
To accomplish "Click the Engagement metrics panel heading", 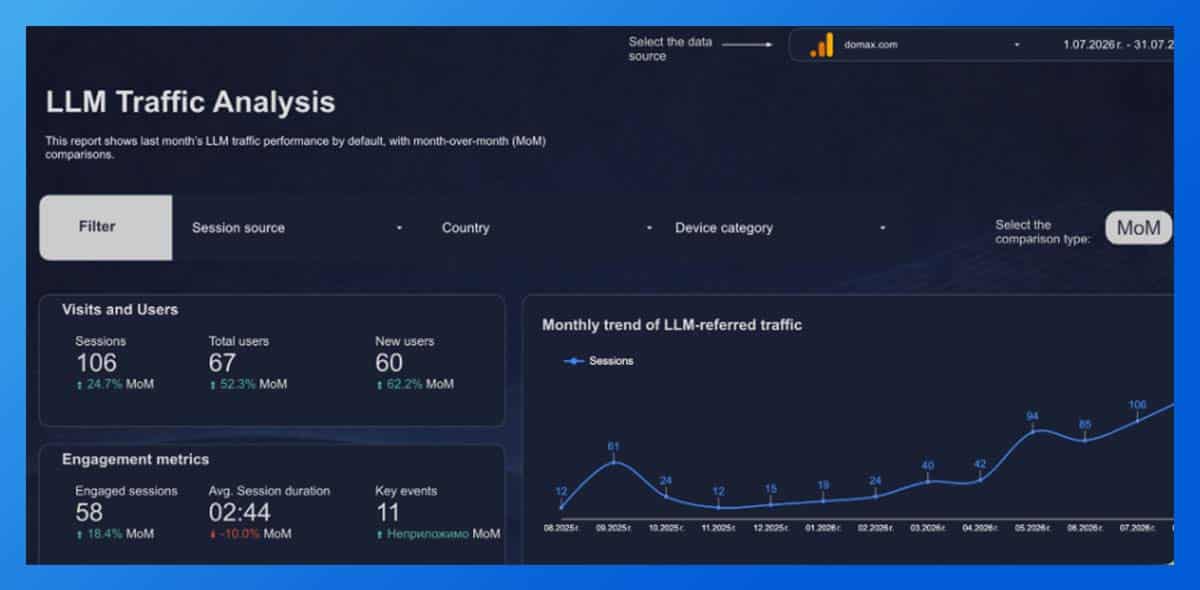I will pyautogui.click(x=136, y=460).
